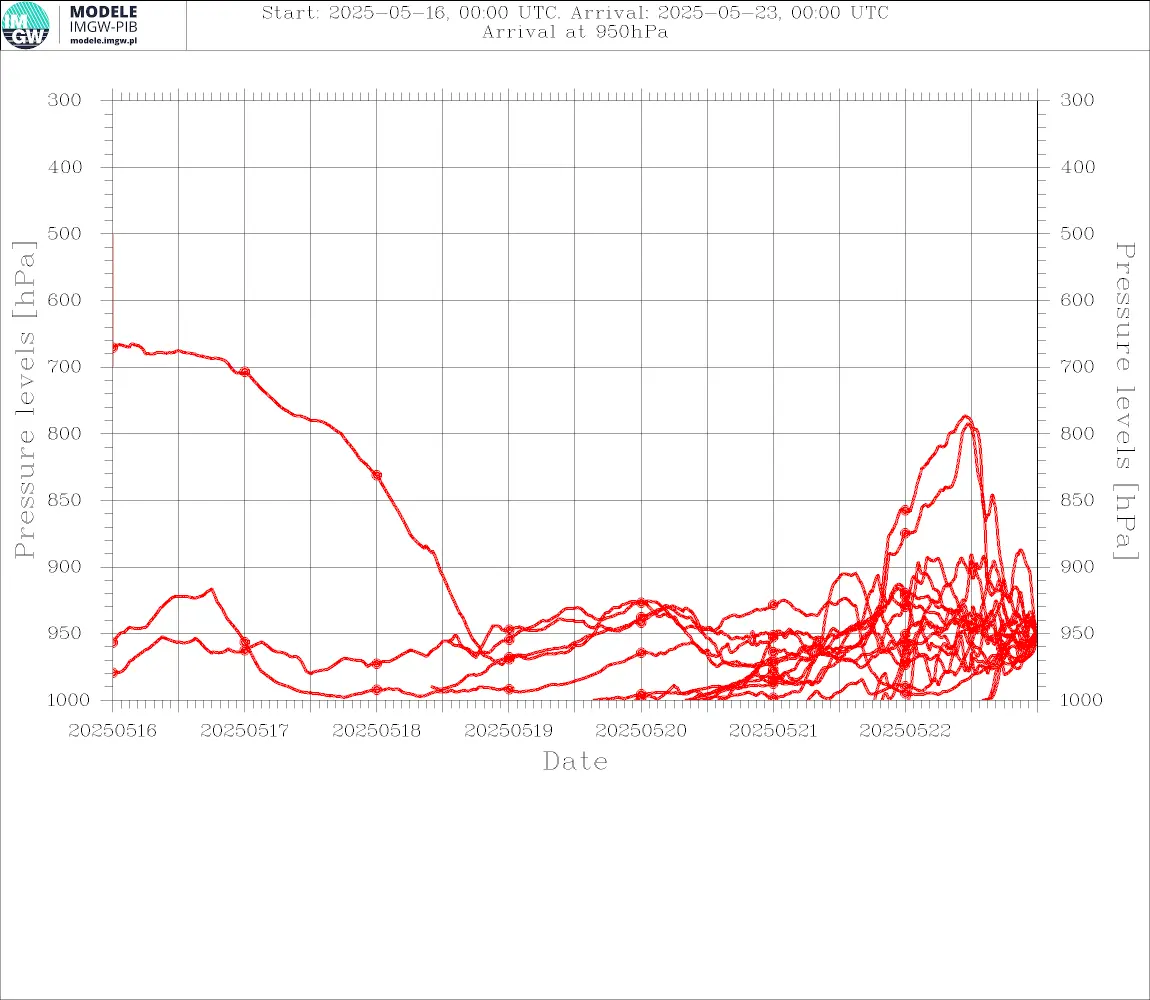Click the right axis 500 label
Screen dimensions: 1150x1000
(1077, 233)
